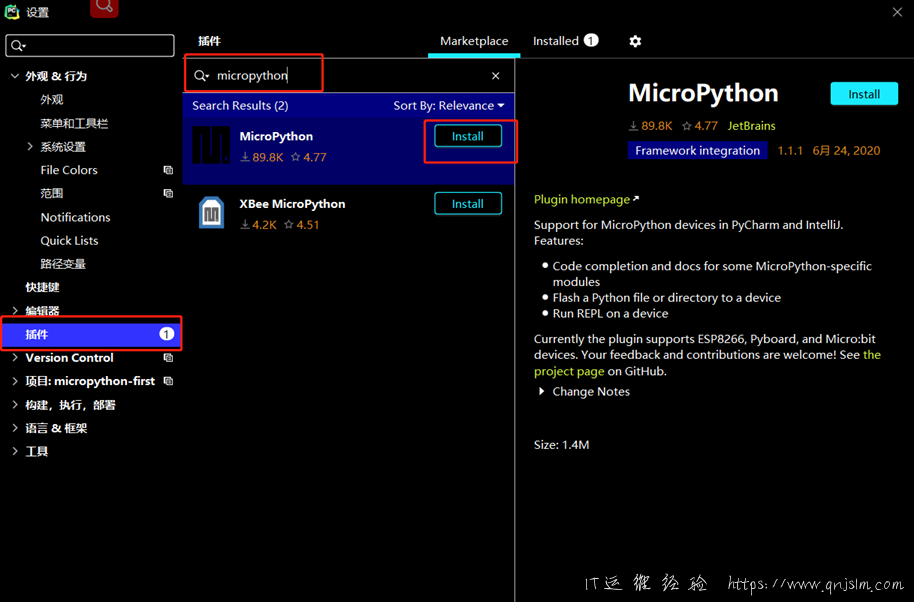Expand 项目: micropython-first section
This screenshot has height=602, width=914.
coord(15,381)
